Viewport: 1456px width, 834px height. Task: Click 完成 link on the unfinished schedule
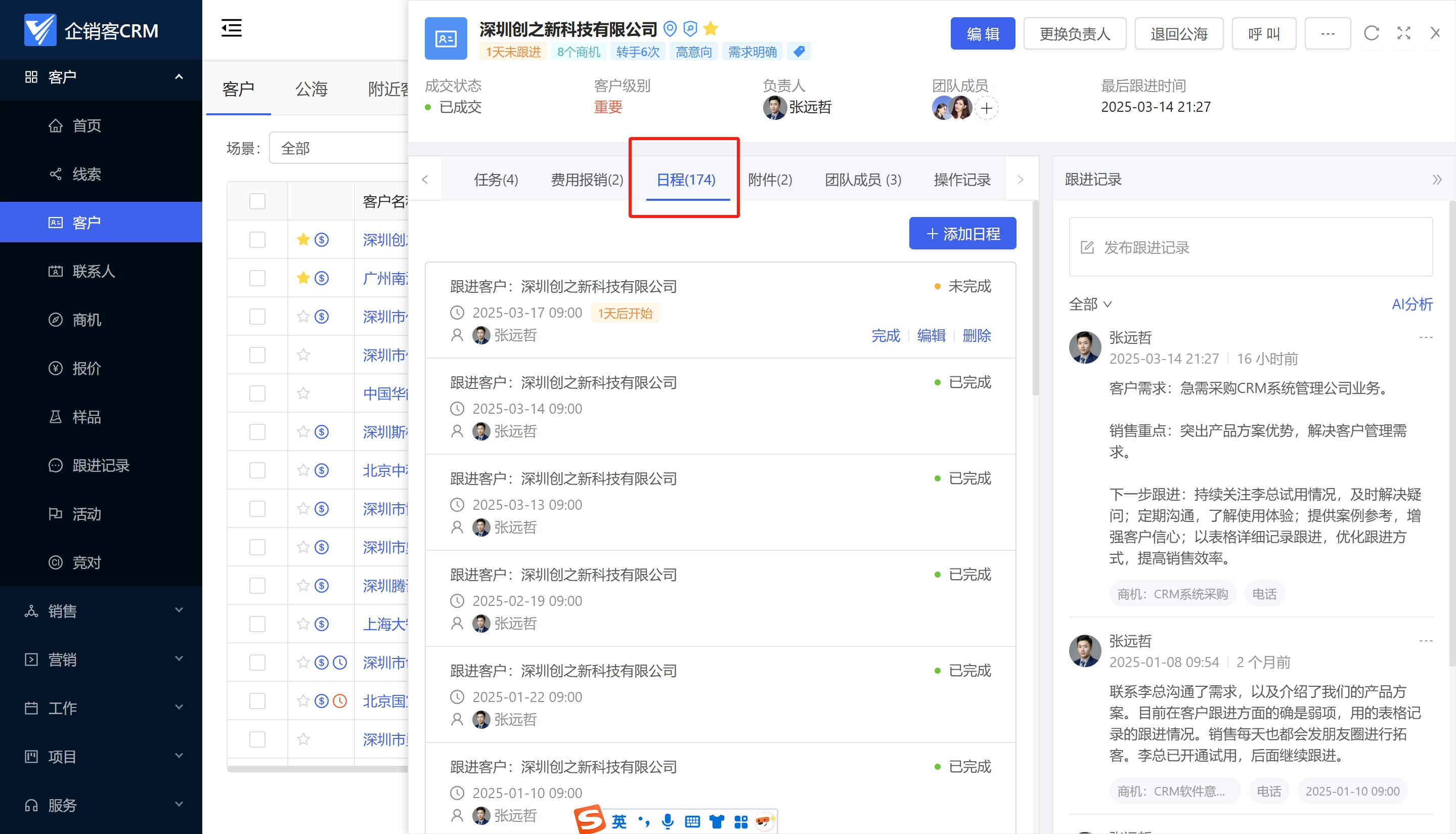(885, 336)
